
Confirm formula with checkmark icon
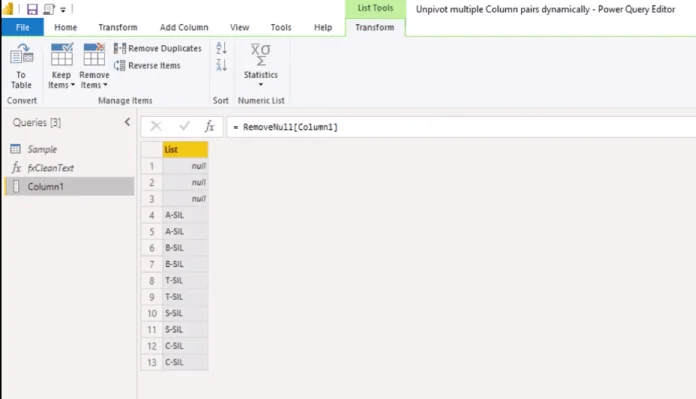pyautogui.click(x=184, y=126)
